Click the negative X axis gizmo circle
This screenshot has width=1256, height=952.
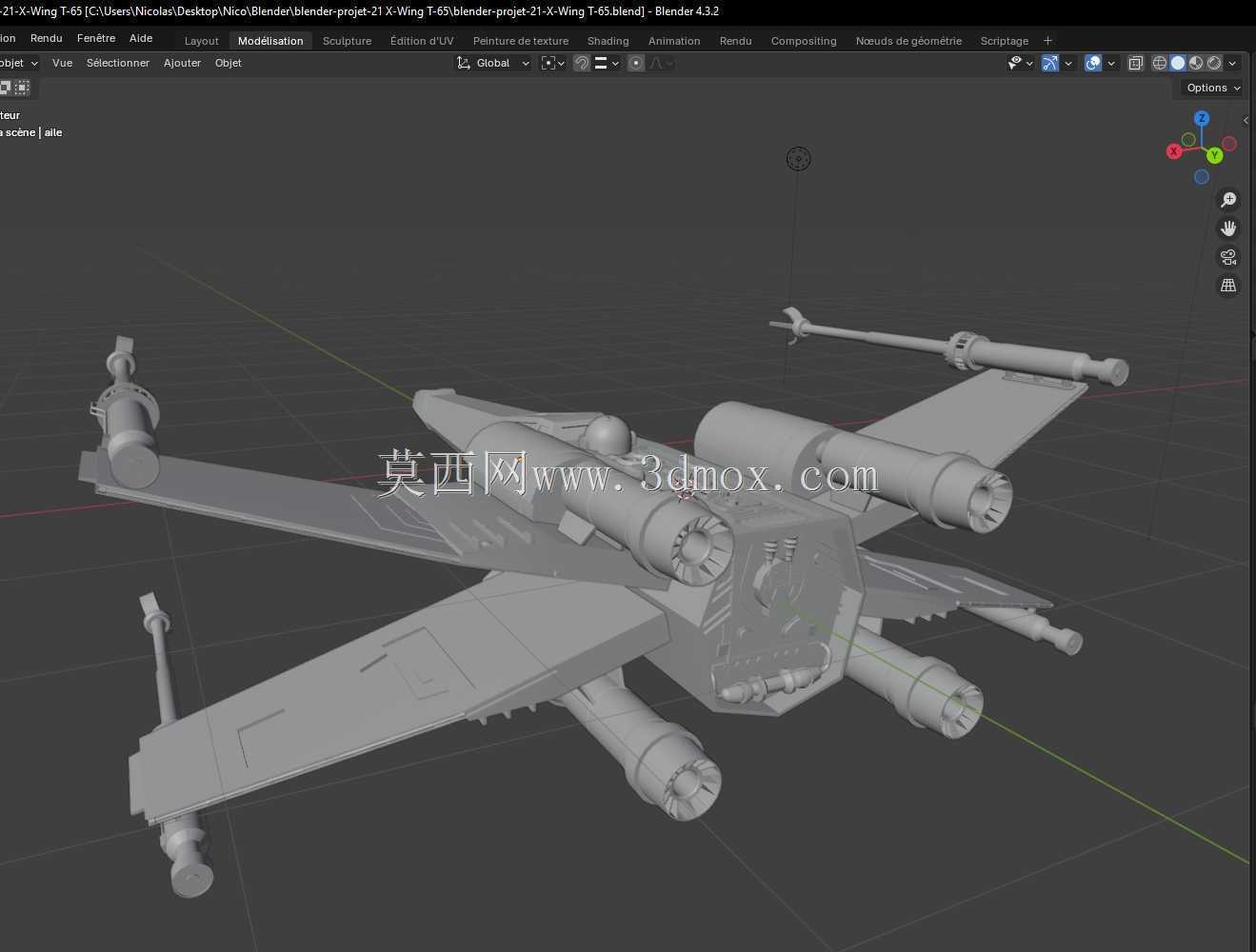[x=1229, y=144]
